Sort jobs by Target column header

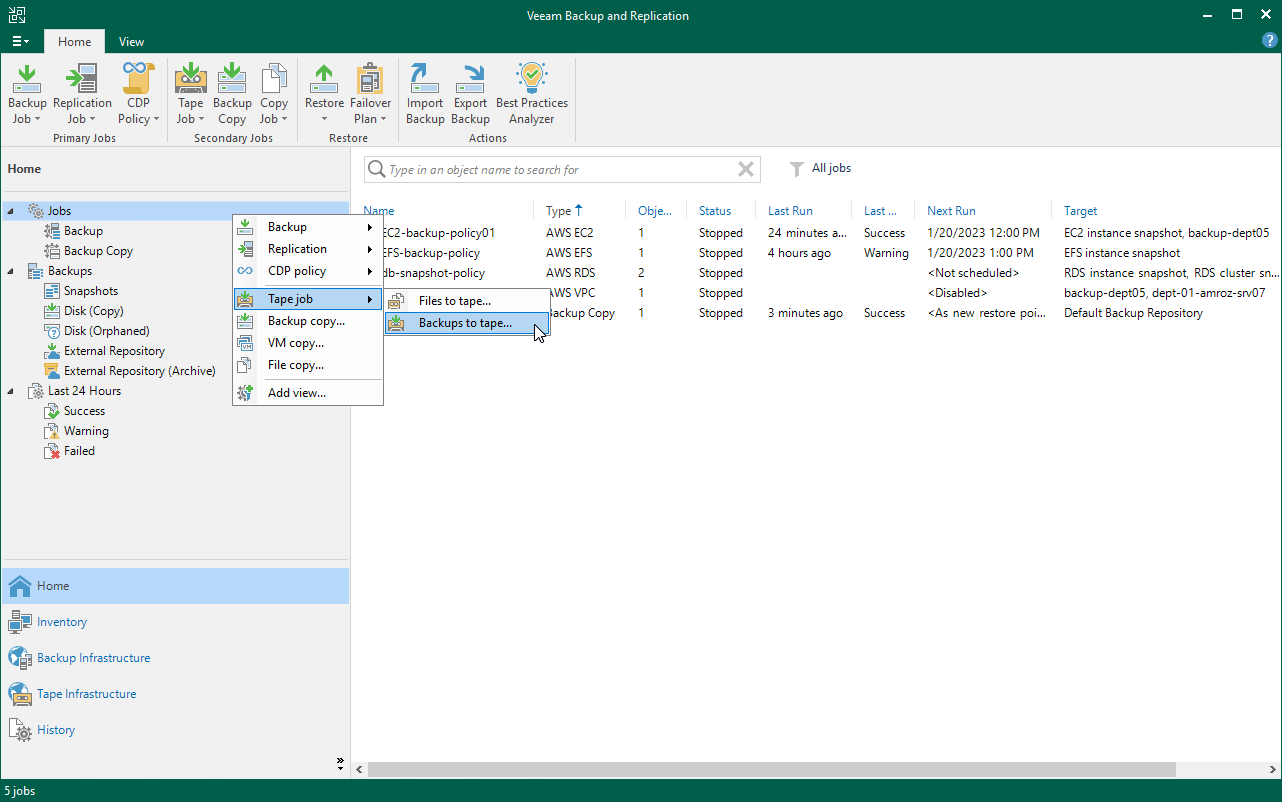tap(1165, 211)
